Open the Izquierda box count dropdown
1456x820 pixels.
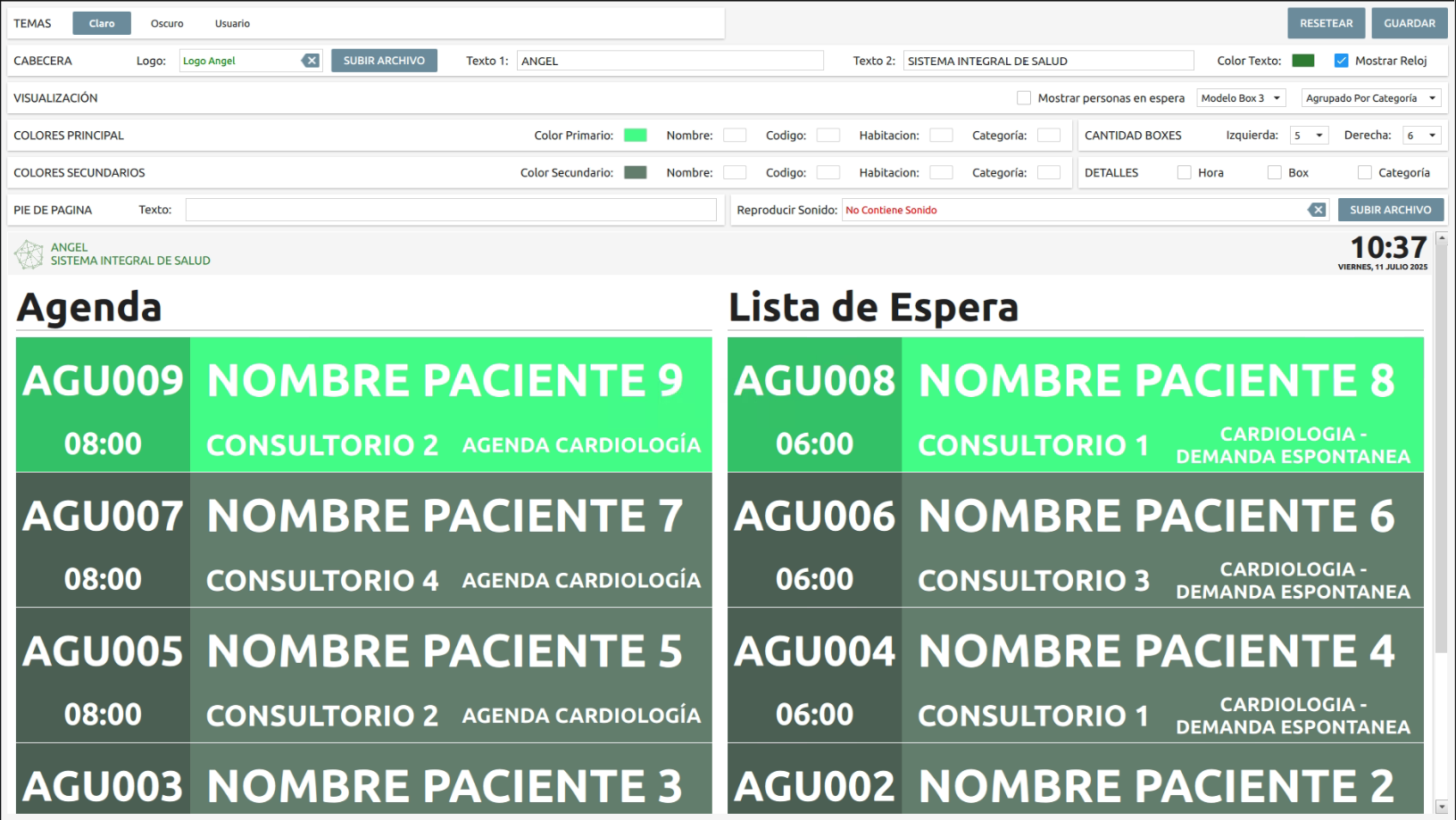(1308, 135)
